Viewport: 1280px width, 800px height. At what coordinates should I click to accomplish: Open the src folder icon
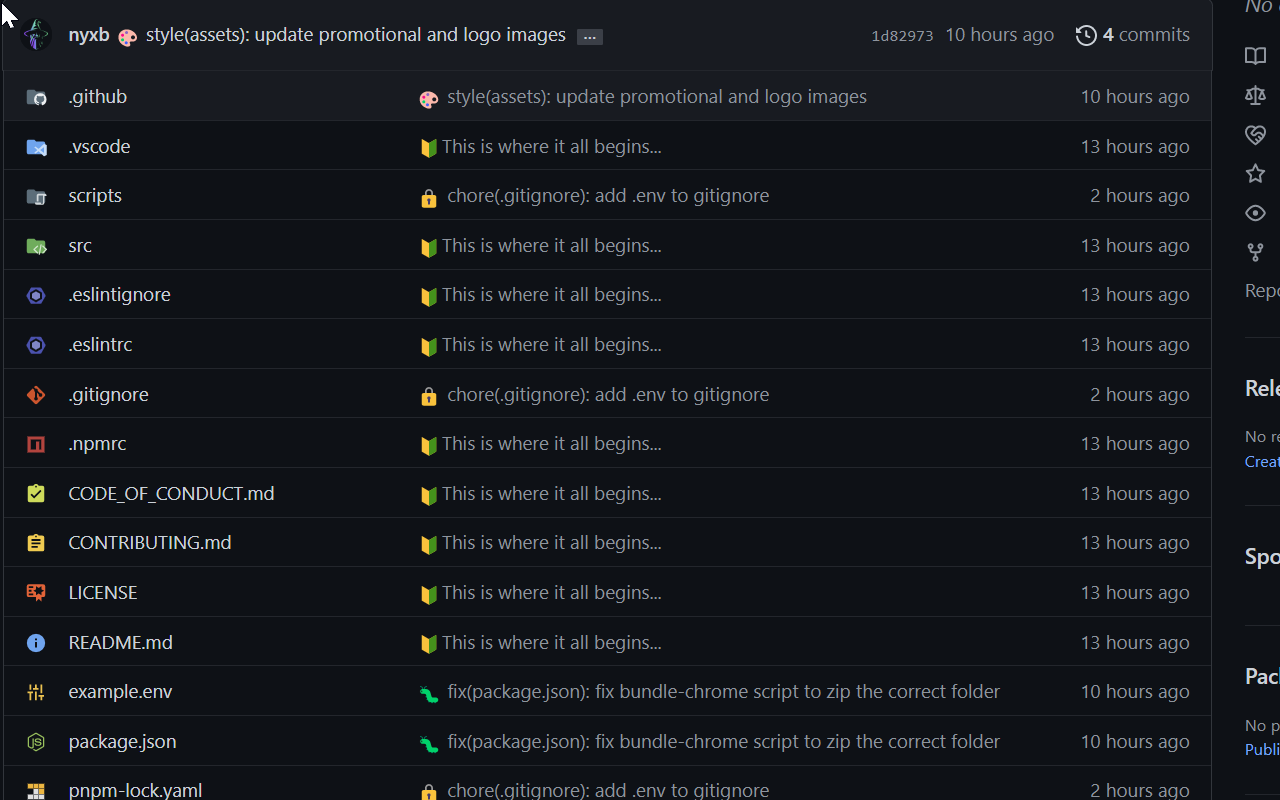click(x=36, y=246)
